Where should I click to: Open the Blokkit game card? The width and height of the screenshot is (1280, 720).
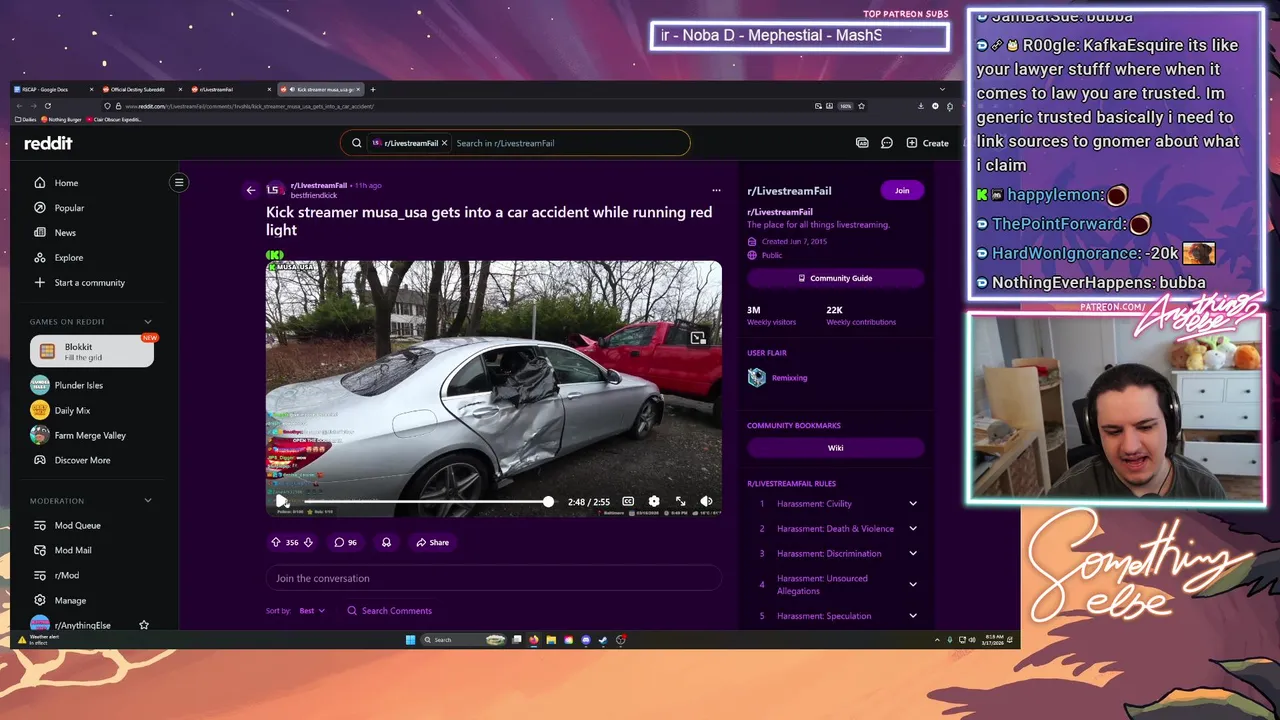coord(92,352)
